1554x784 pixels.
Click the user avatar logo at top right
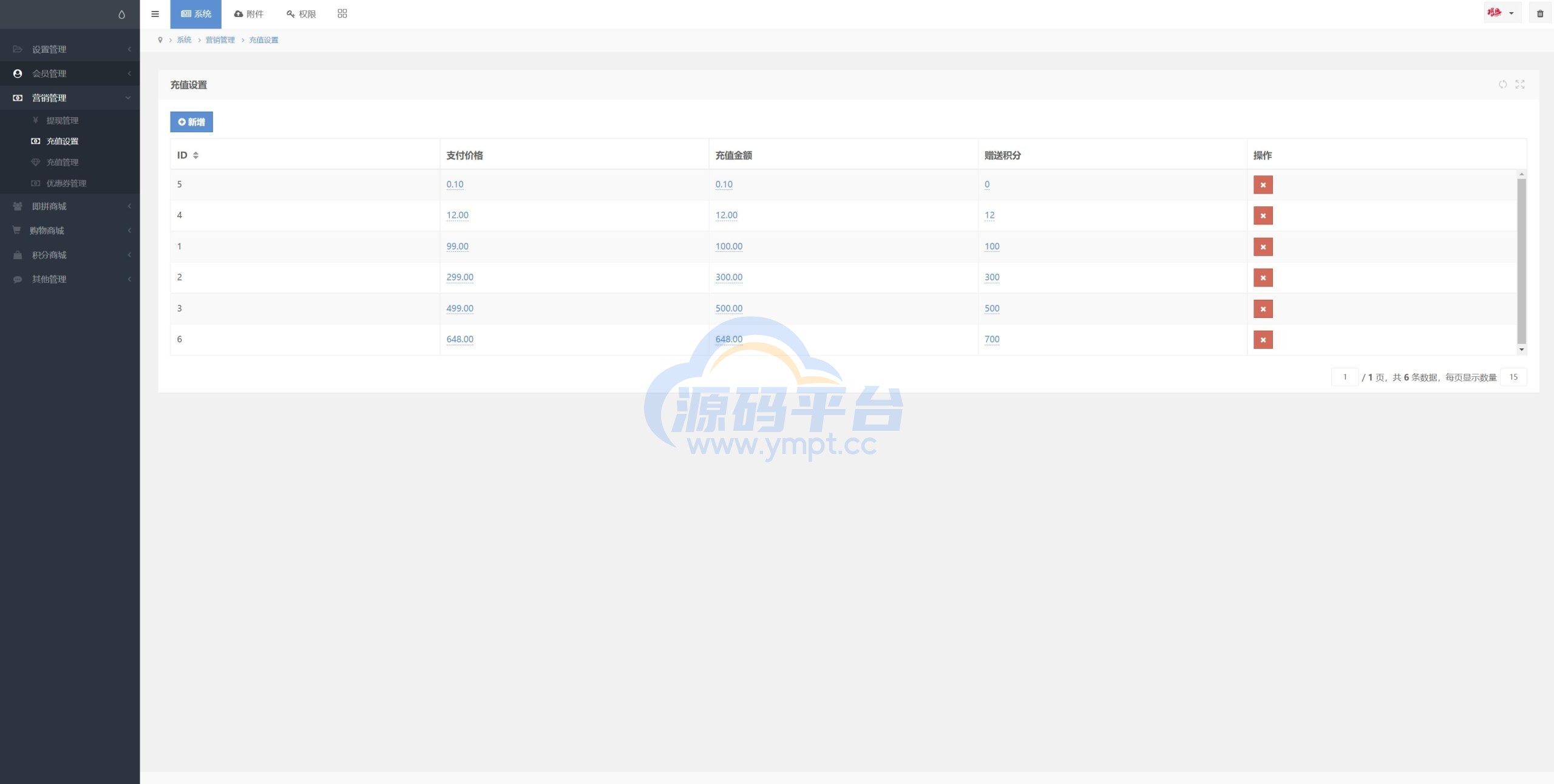[x=1494, y=13]
